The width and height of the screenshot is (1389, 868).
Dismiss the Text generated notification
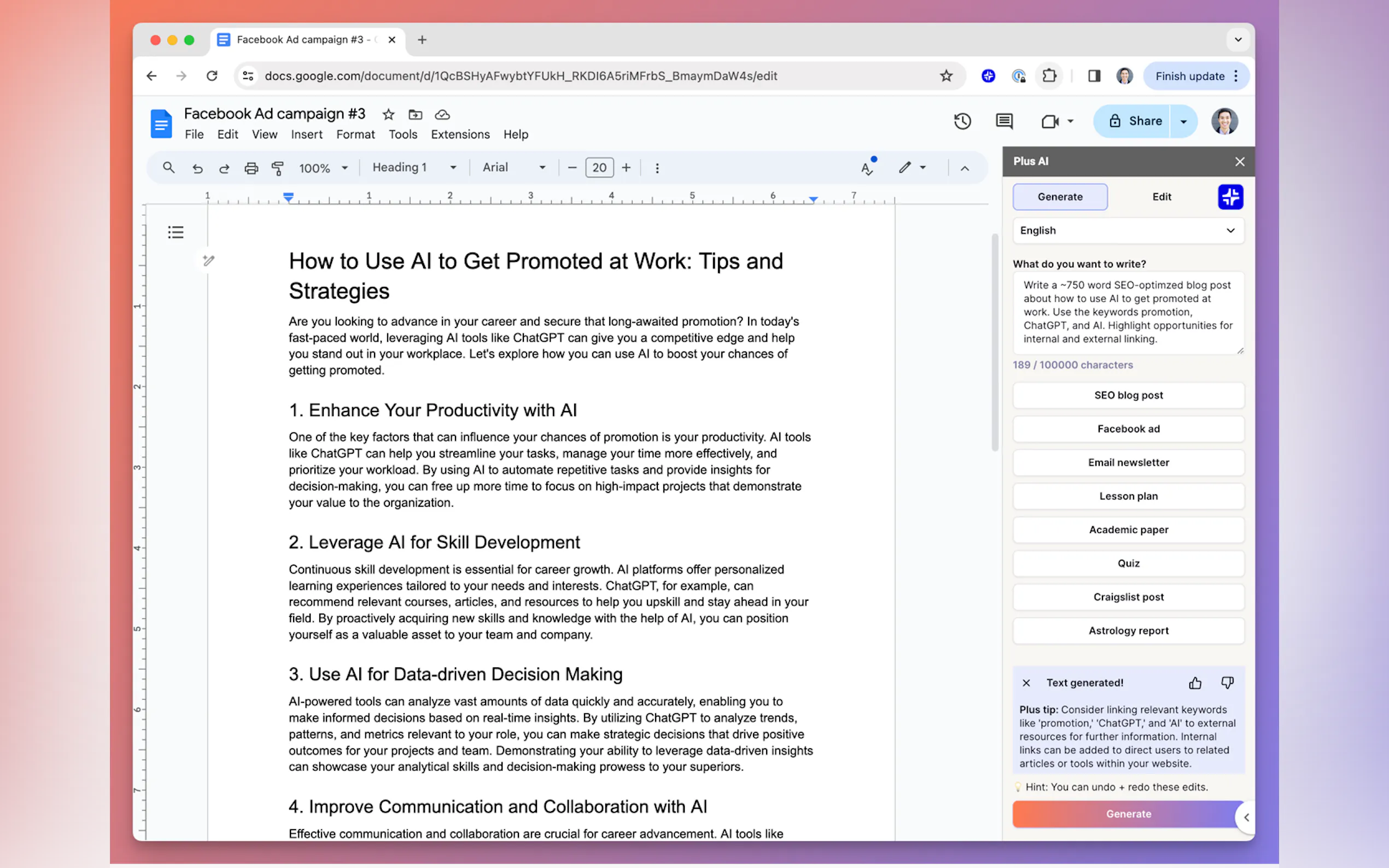pyautogui.click(x=1026, y=683)
